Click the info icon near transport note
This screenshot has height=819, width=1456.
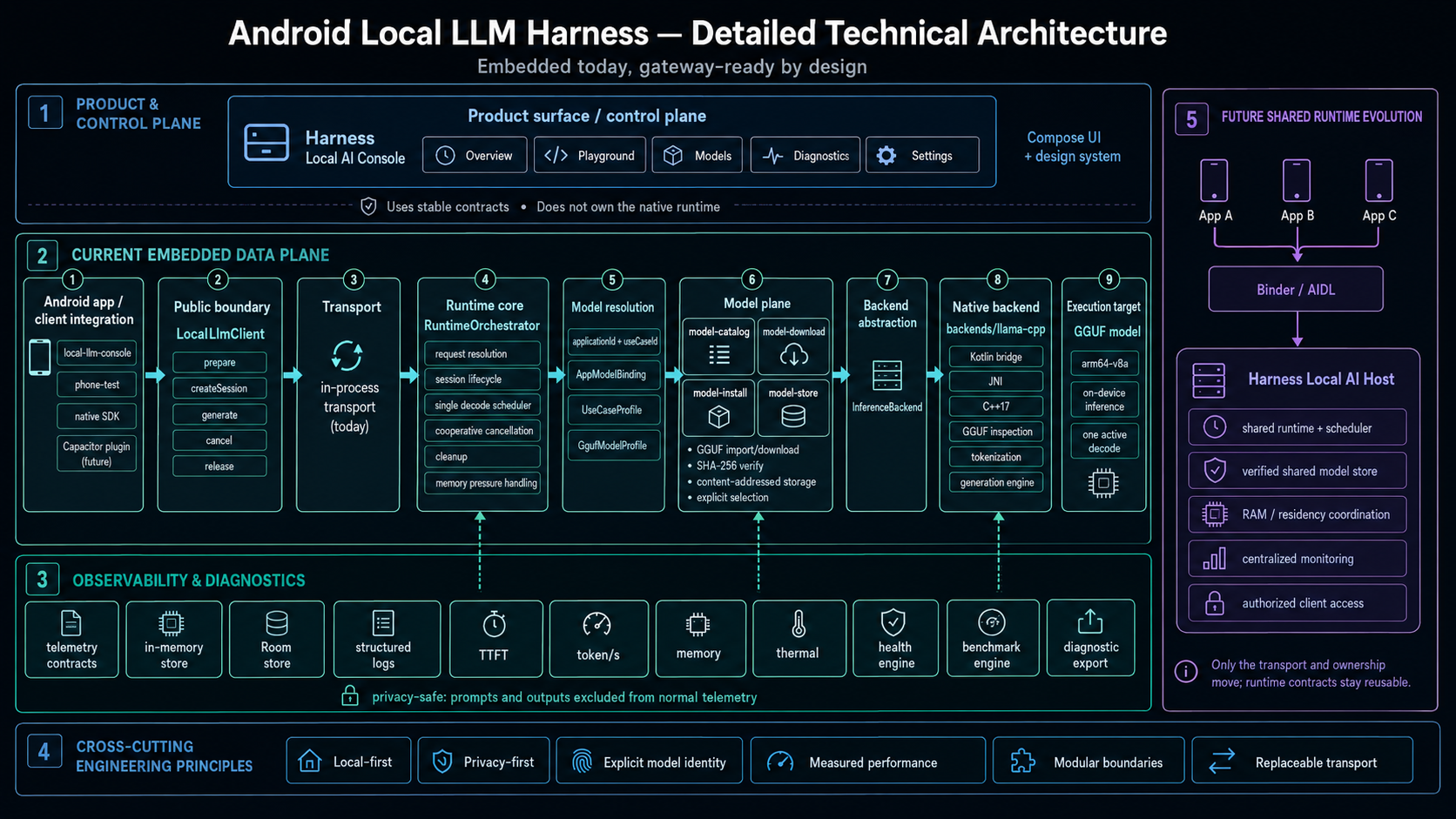click(1186, 672)
